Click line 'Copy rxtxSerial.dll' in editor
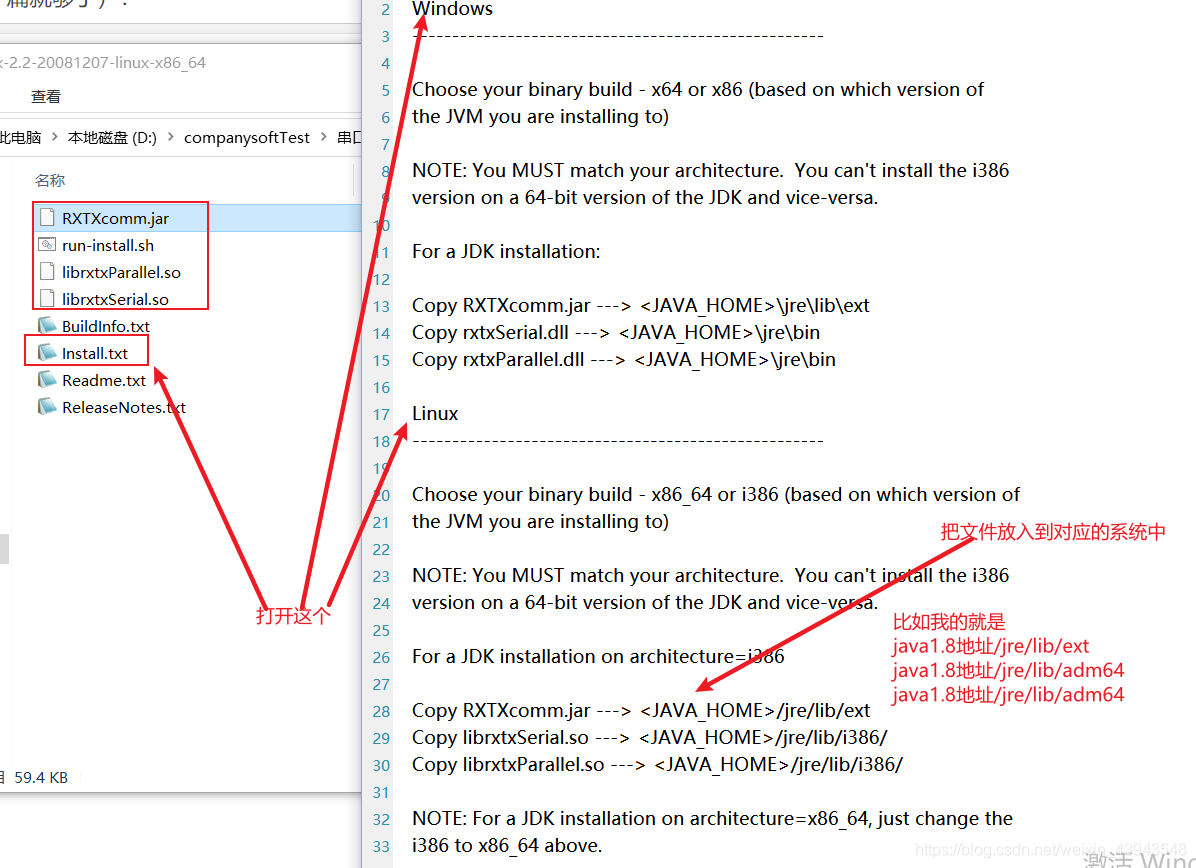Viewport: 1196px width, 868px height. 616,333
